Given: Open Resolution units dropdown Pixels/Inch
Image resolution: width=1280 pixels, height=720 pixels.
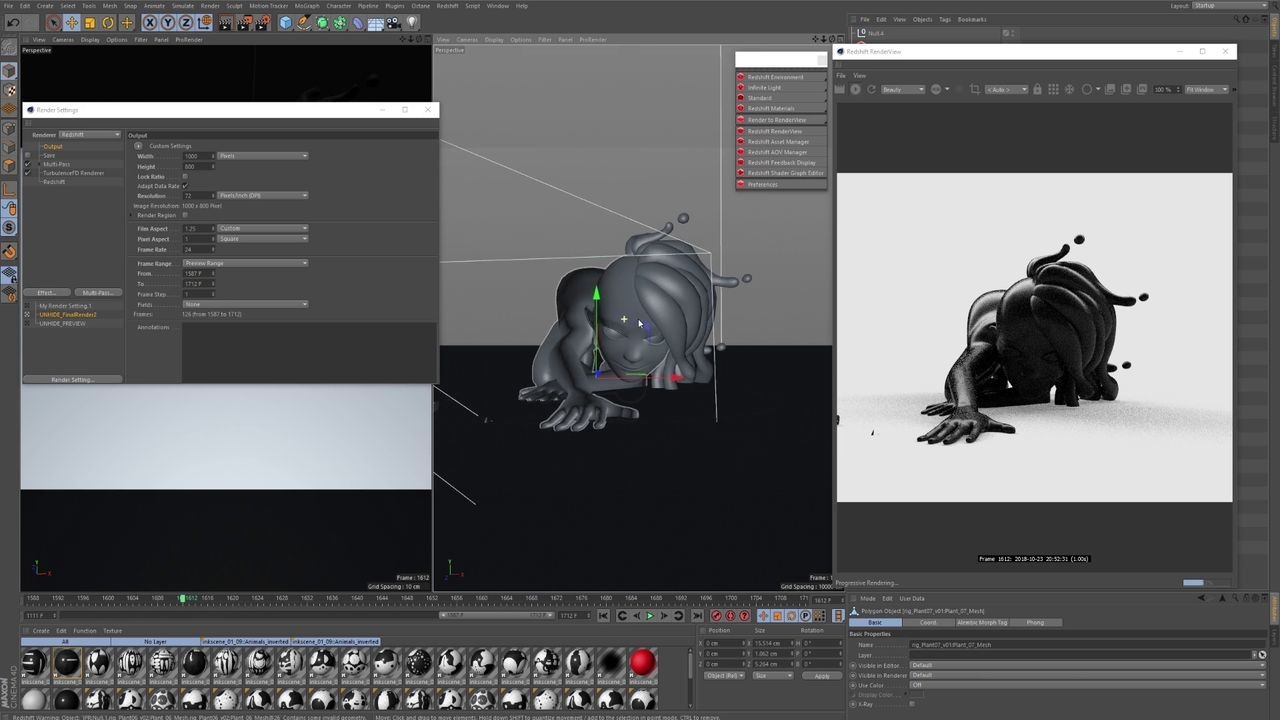Looking at the screenshot, I should [262, 196].
